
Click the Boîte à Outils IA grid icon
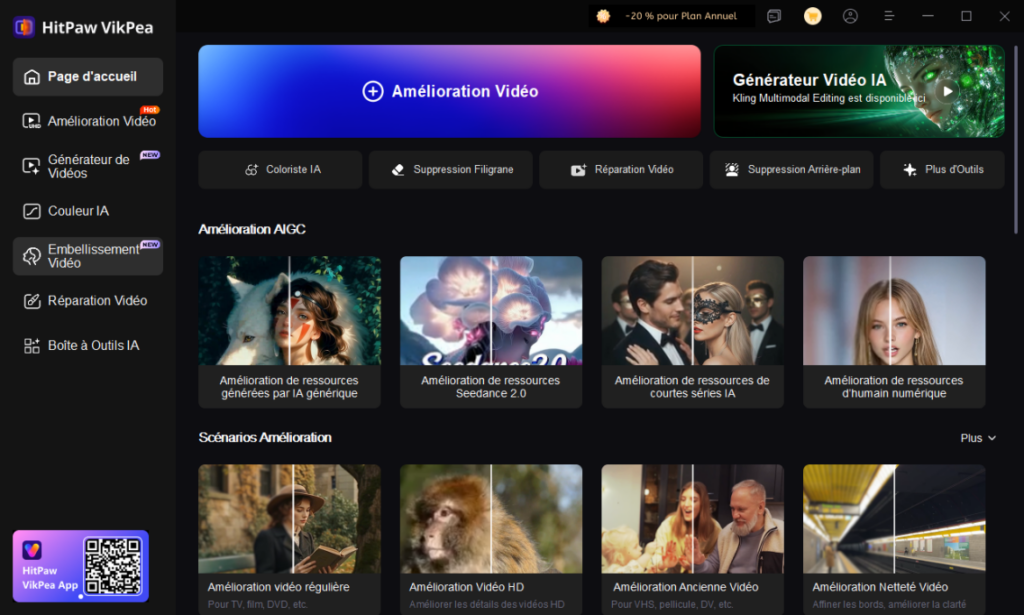(31, 345)
